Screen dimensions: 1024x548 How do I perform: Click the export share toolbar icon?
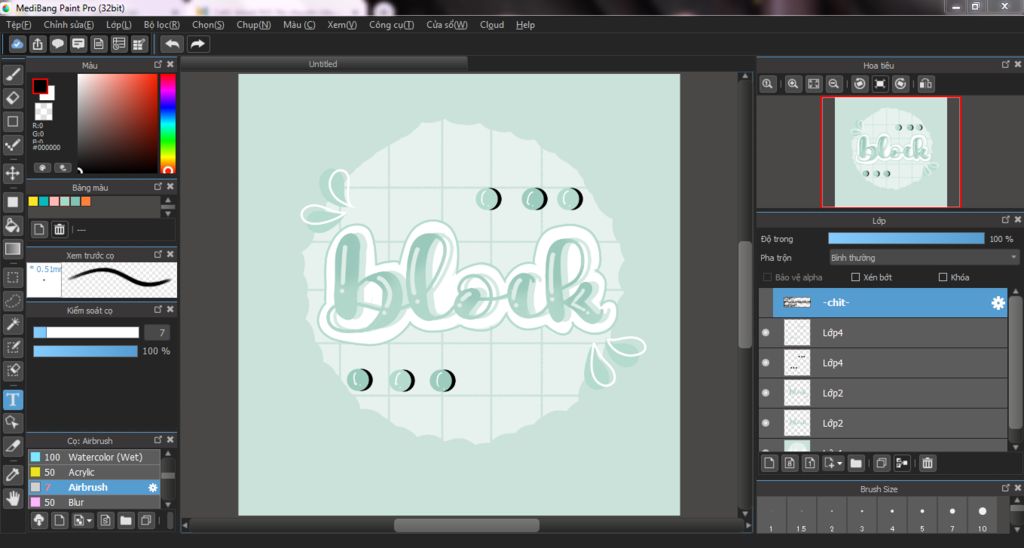(38, 44)
